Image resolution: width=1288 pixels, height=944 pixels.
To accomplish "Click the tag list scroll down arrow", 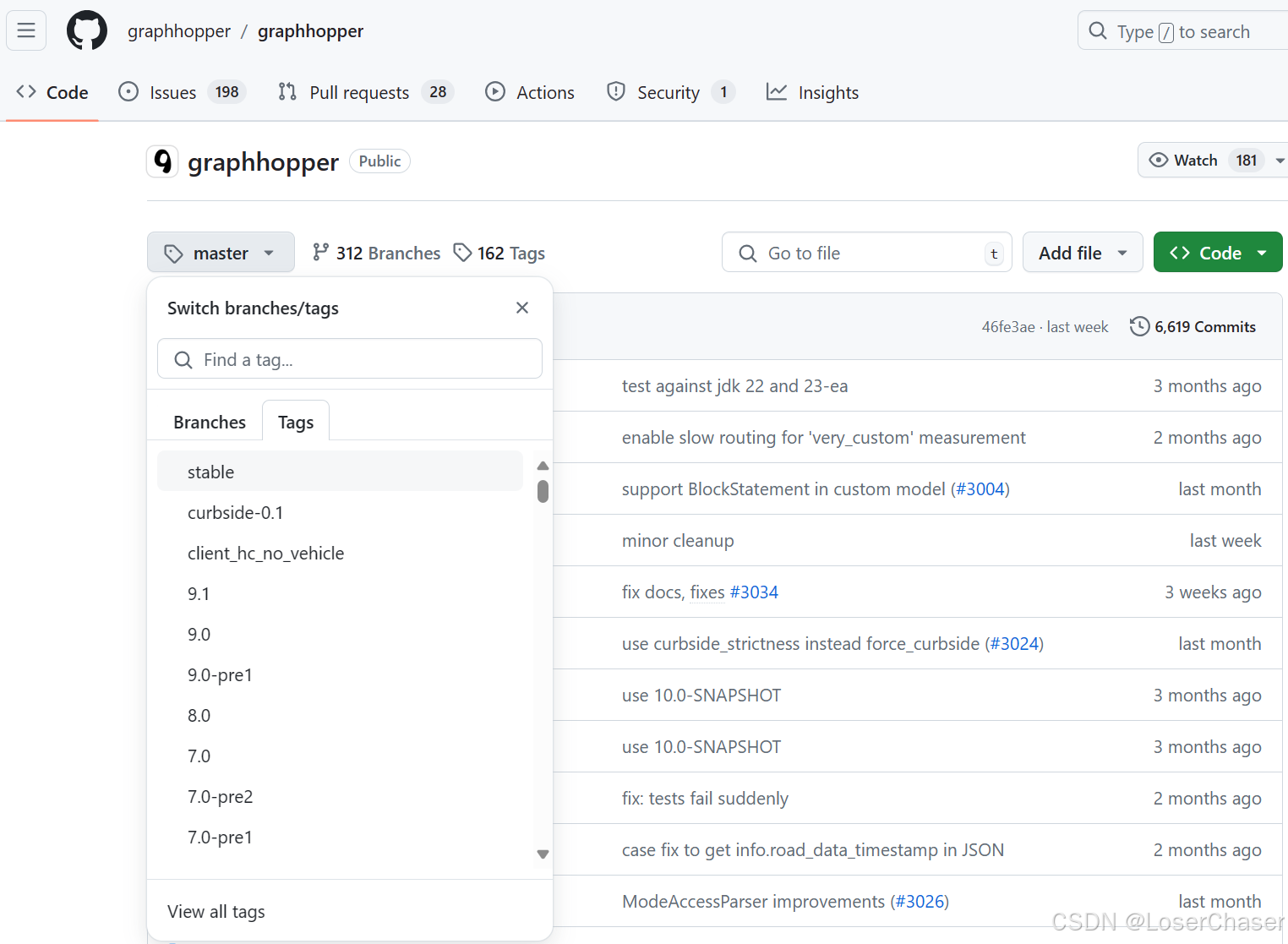I will [x=543, y=854].
